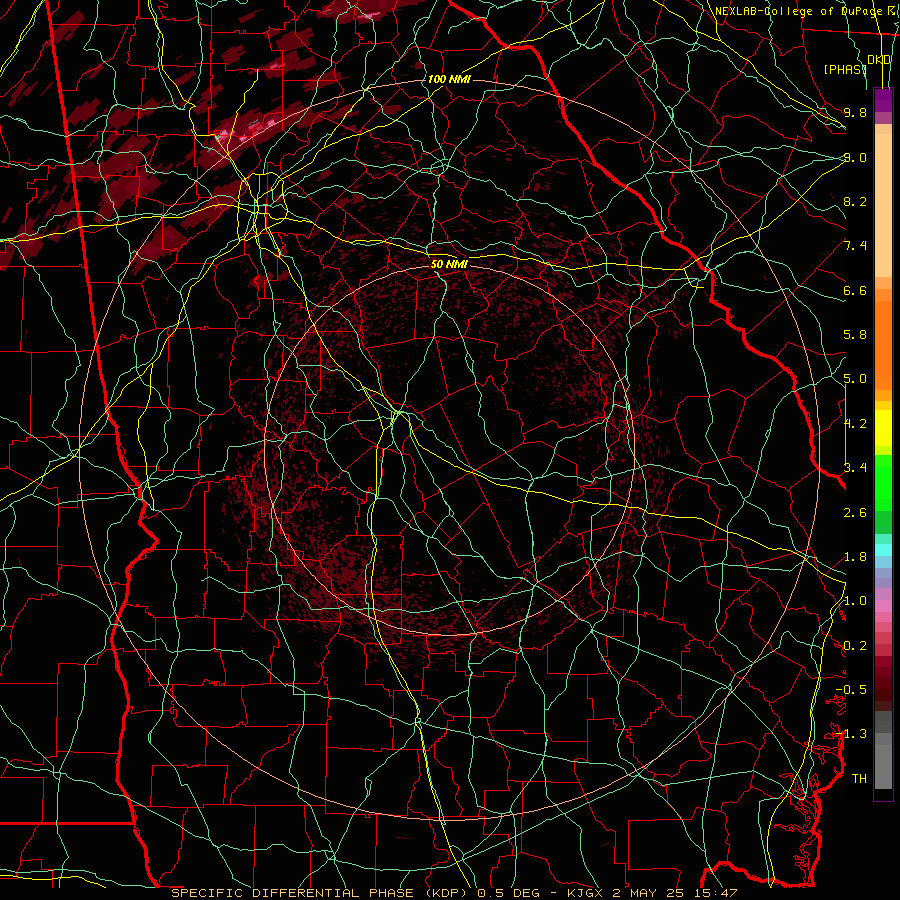Click the TH label at scale bottom
Screen dimensions: 900x900
859,779
